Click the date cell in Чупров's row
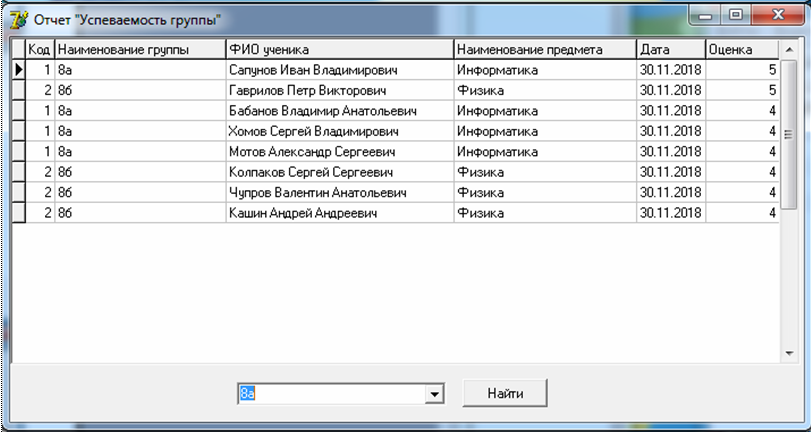Viewport: 811px width, 432px height. [671, 192]
